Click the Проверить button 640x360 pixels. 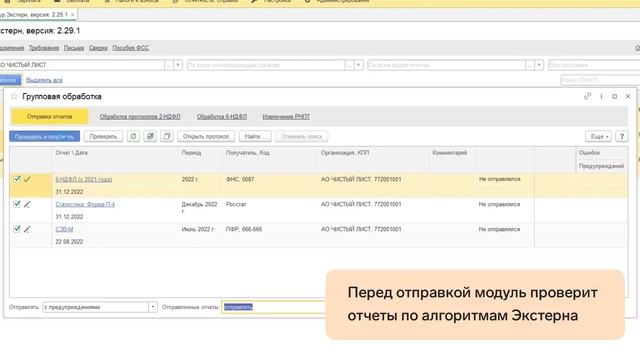click(103, 136)
